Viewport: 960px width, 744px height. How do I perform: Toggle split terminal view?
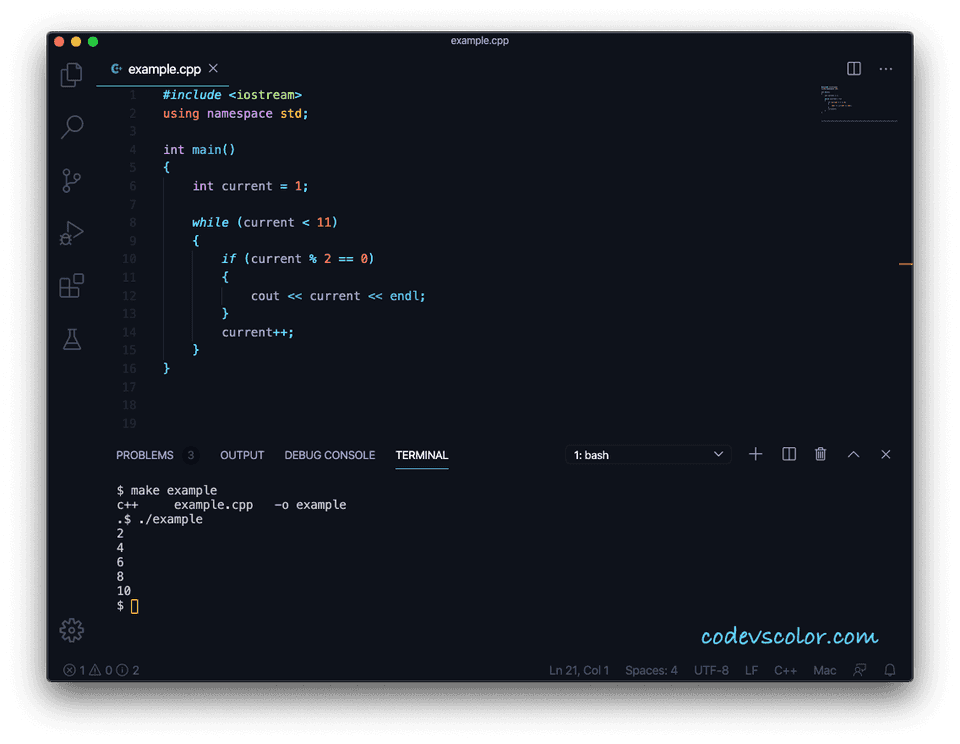[x=788, y=454]
